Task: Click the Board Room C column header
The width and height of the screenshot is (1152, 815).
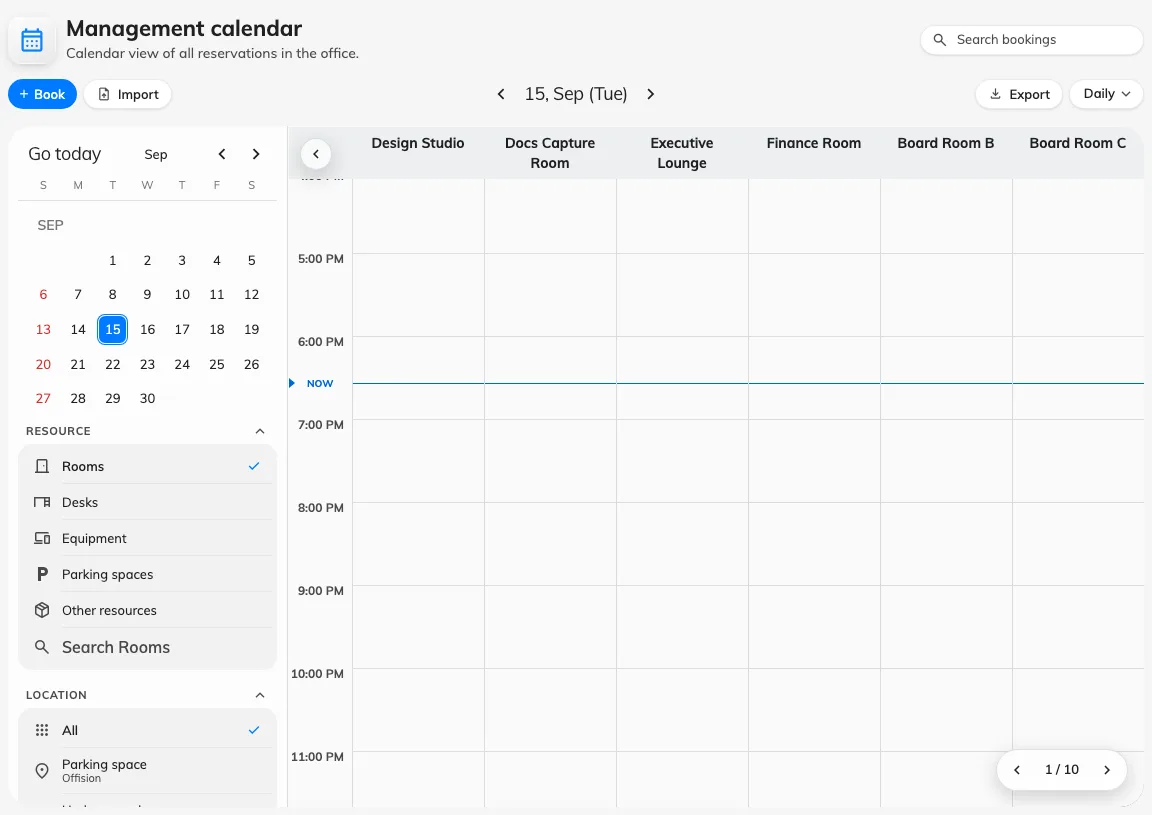Action: pyautogui.click(x=1078, y=143)
